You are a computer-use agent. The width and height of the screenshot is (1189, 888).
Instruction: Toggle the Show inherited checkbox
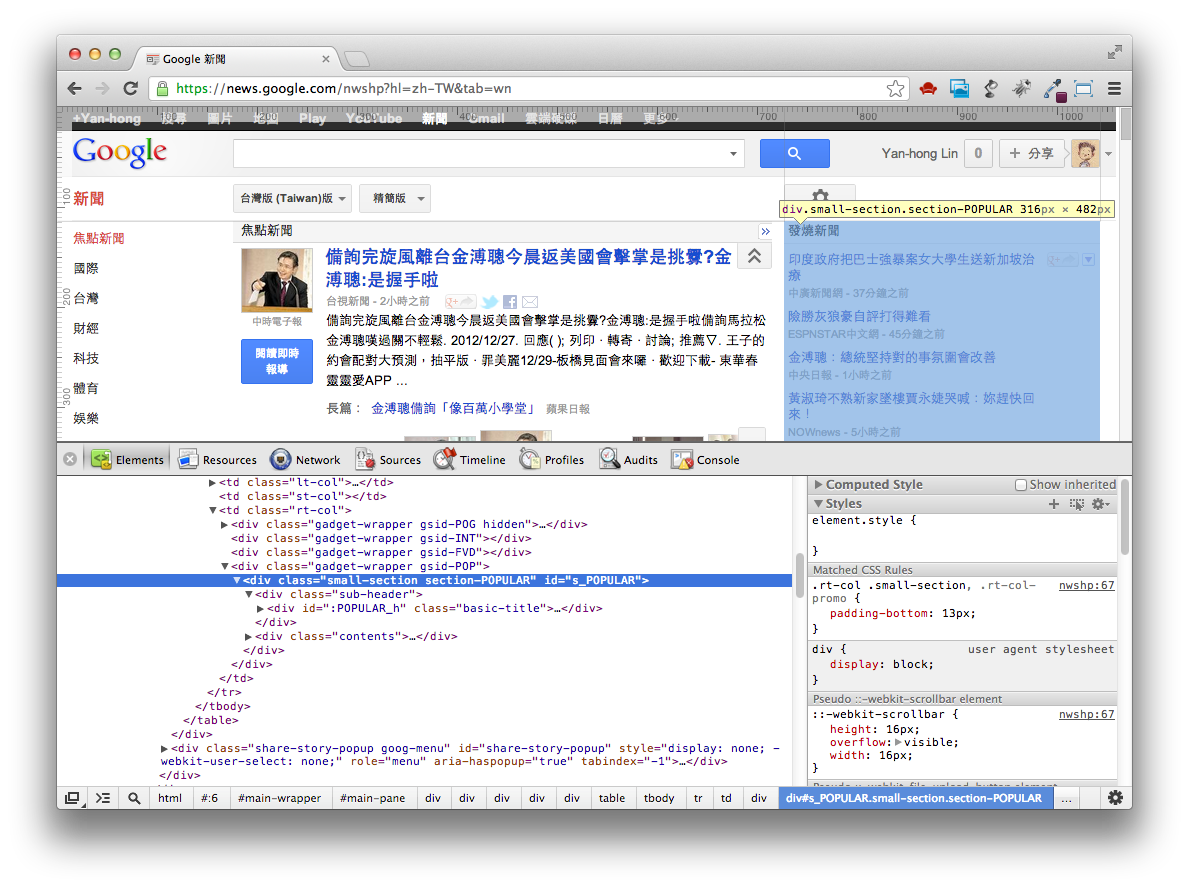coord(1021,485)
